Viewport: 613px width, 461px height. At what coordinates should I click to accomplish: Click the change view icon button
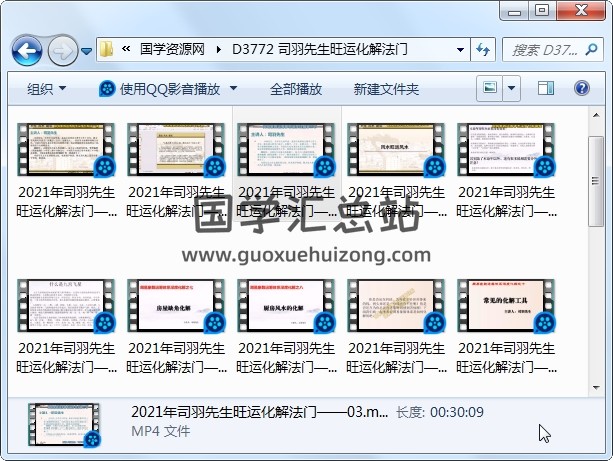point(489,88)
